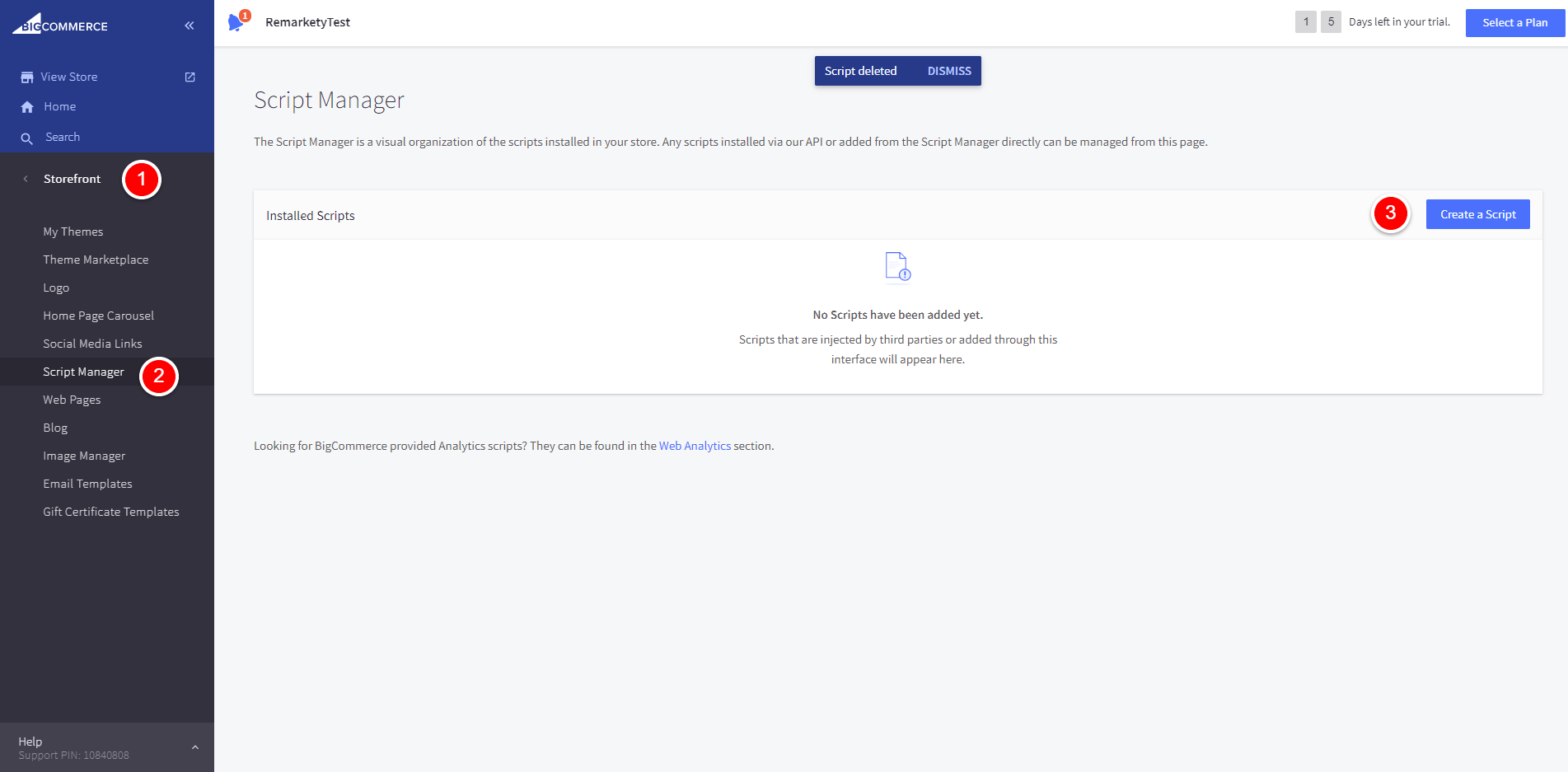Open Image Manager
The width and height of the screenshot is (1568, 772).
[x=84, y=456]
